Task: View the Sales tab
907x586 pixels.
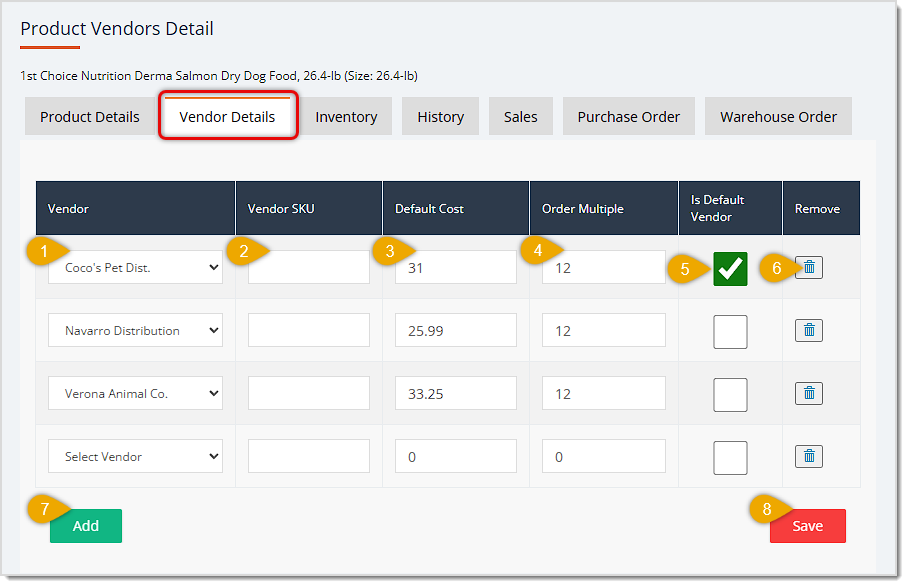Action: point(521,117)
